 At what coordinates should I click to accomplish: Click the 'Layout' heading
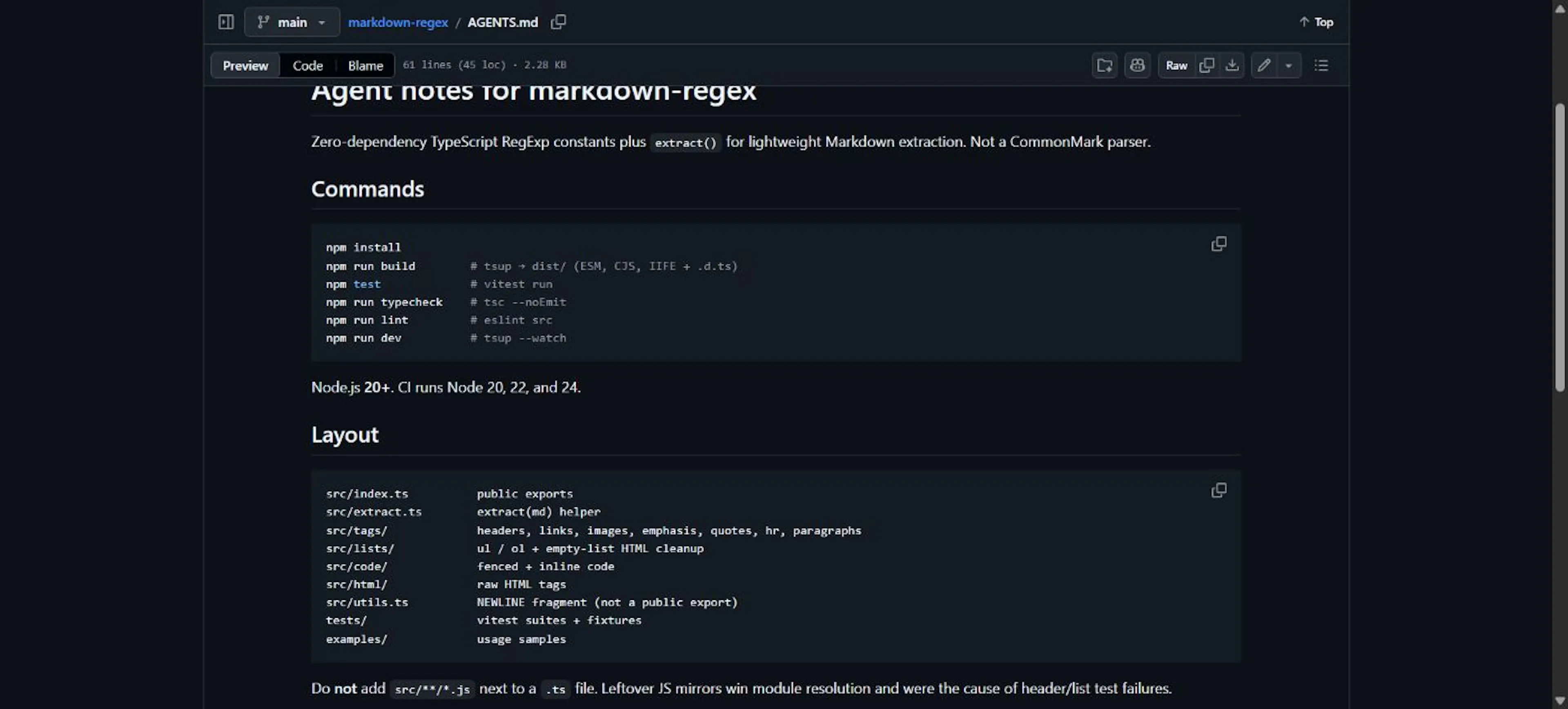(345, 435)
